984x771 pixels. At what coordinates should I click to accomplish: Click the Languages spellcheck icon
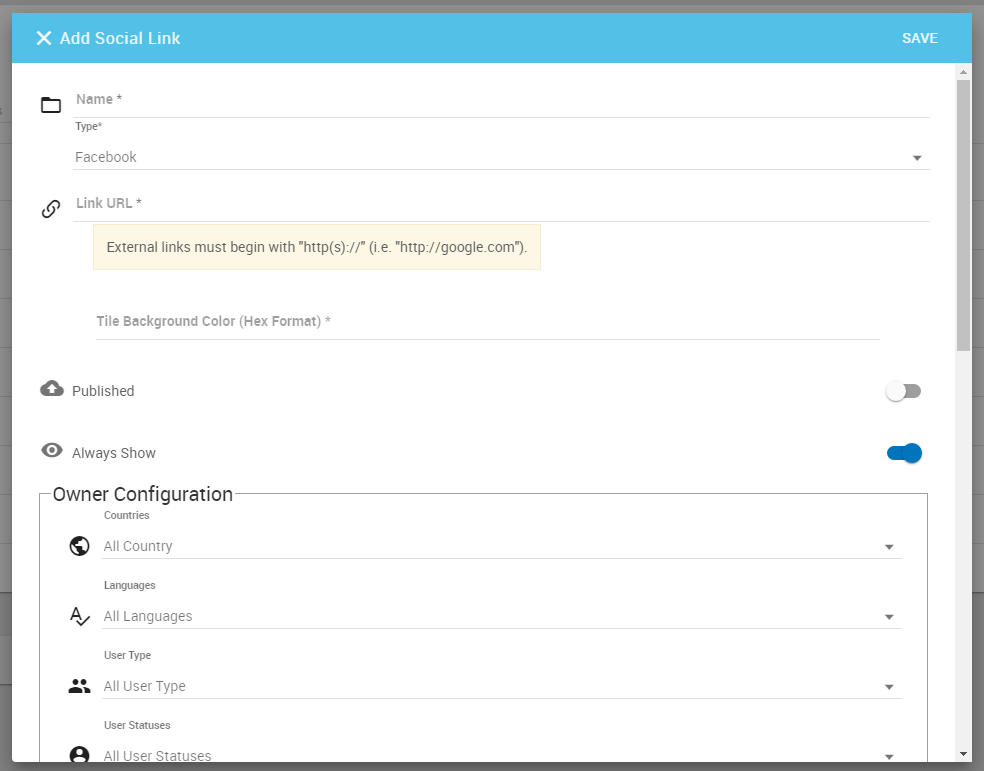click(80, 616)
